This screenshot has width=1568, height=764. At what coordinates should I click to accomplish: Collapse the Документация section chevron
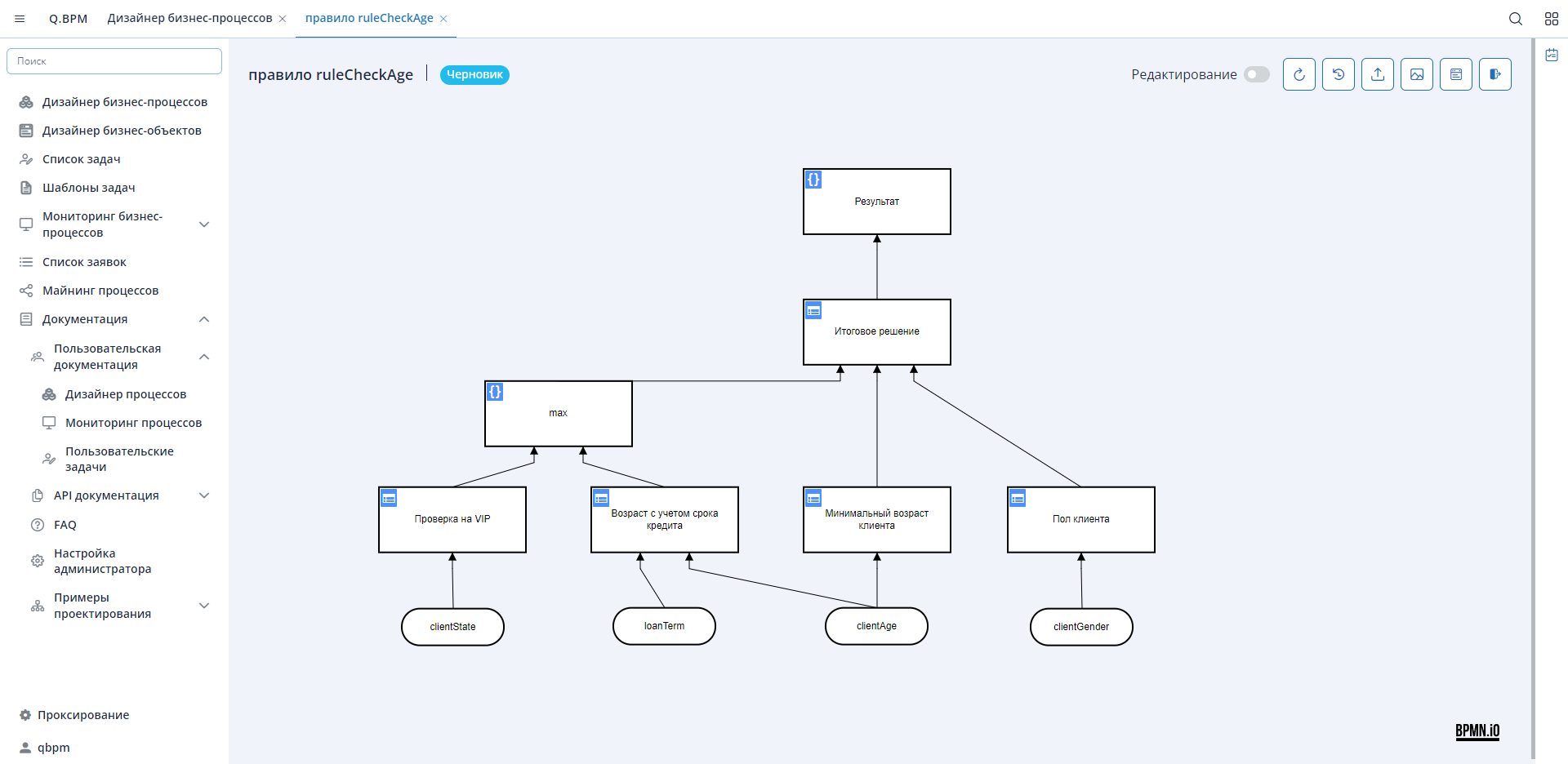(x=204, y=319)
